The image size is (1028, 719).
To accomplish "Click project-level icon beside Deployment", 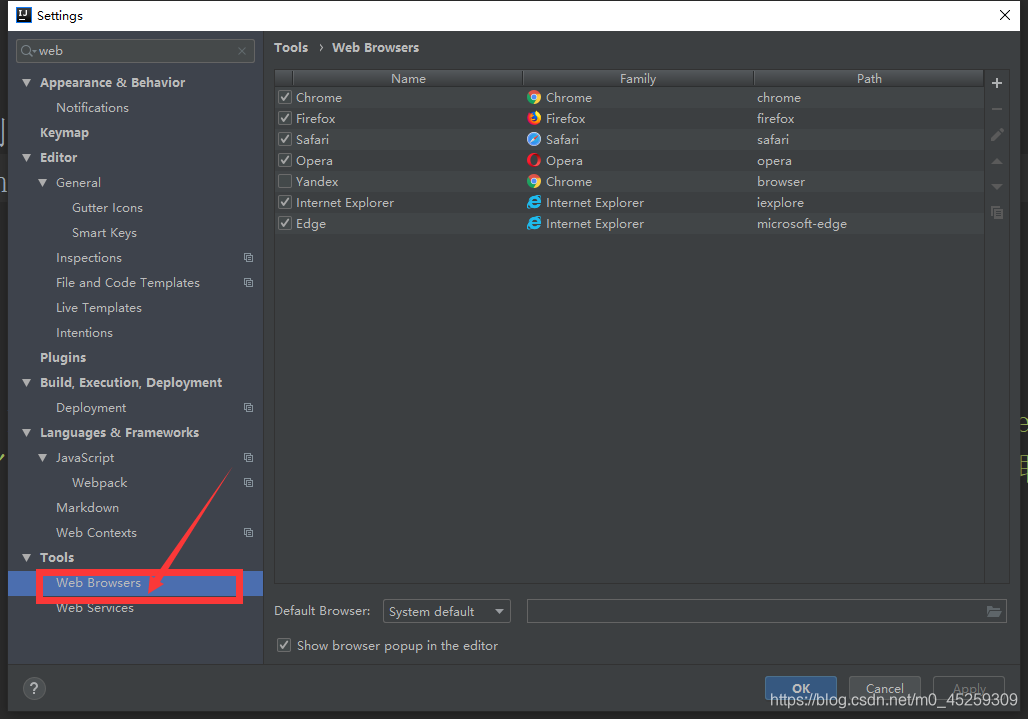I will pyautogui.click(x=248, y=408).
